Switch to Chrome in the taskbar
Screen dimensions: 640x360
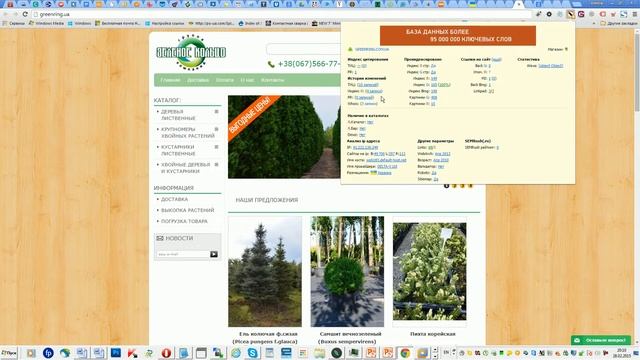(405, 353)
